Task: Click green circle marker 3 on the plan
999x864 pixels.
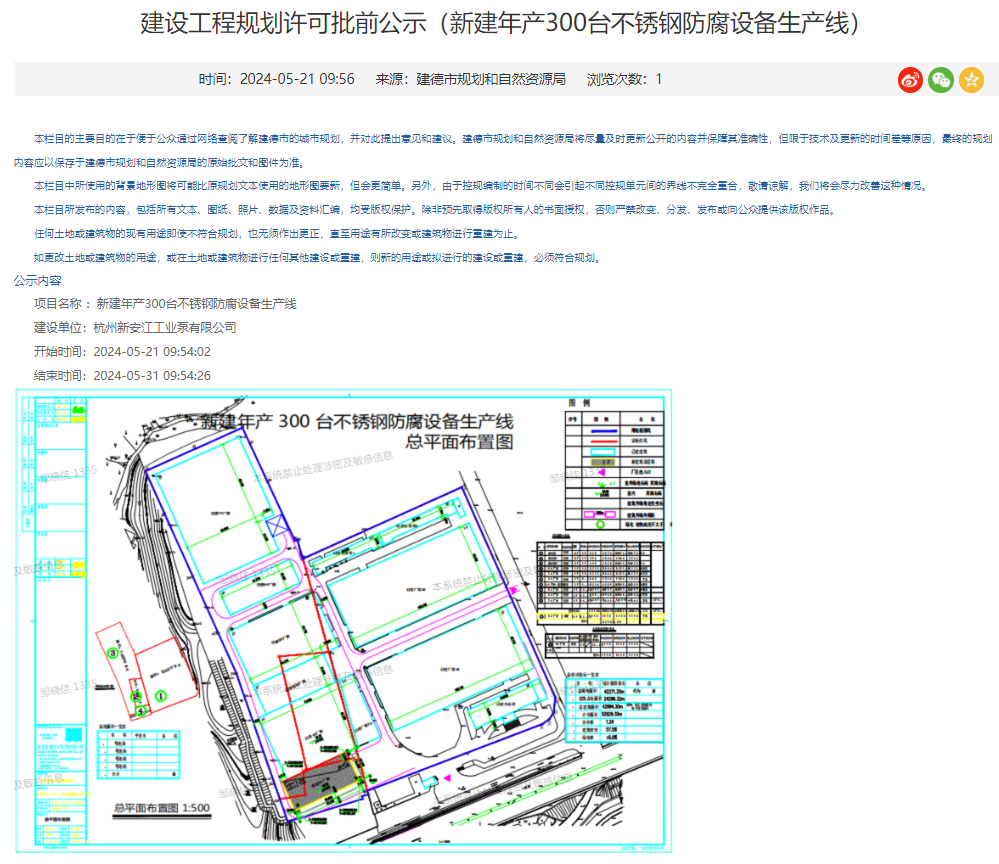Action: [x=114, y=652]
